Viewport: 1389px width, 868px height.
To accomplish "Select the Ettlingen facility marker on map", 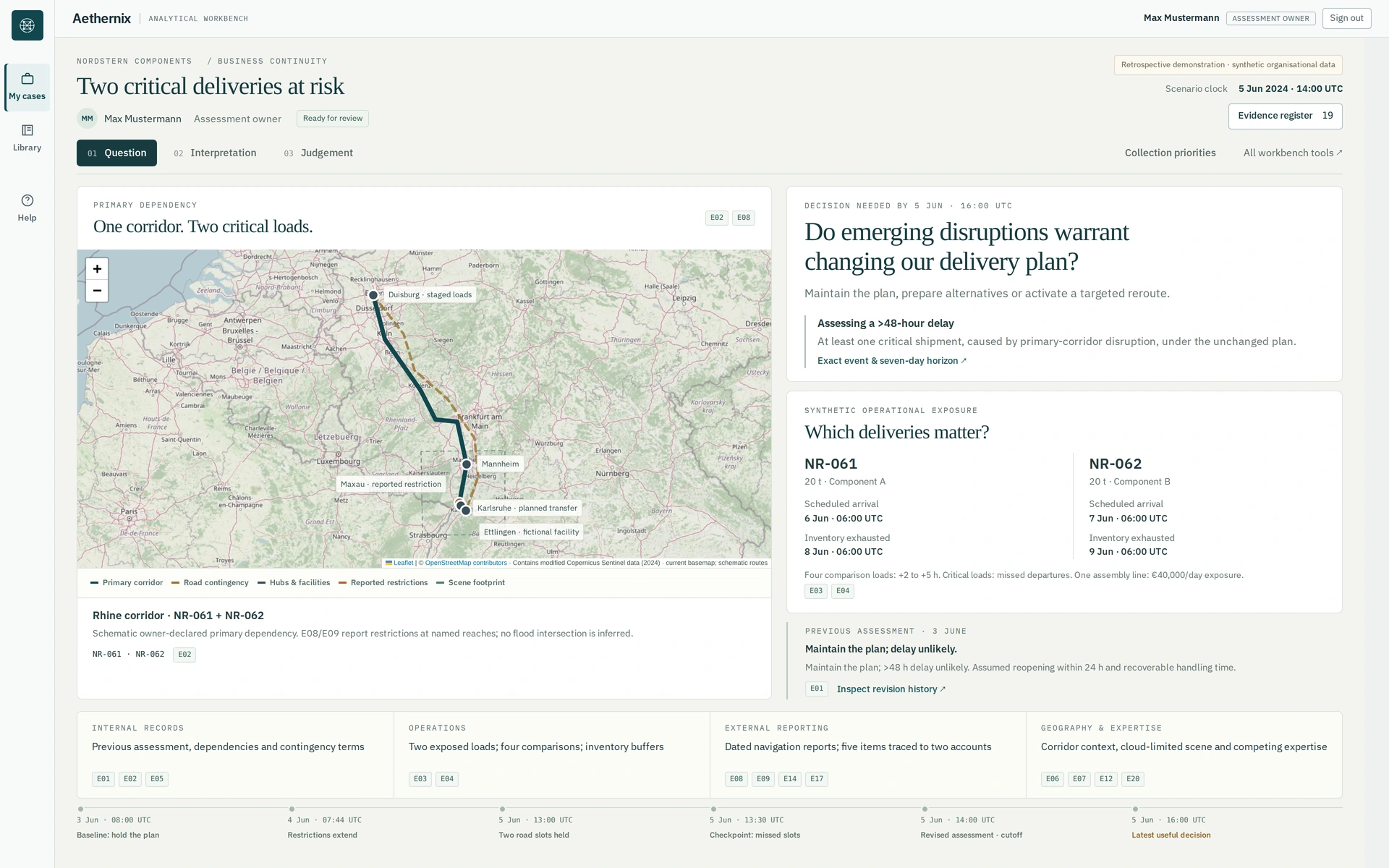I will pos(466,511).
